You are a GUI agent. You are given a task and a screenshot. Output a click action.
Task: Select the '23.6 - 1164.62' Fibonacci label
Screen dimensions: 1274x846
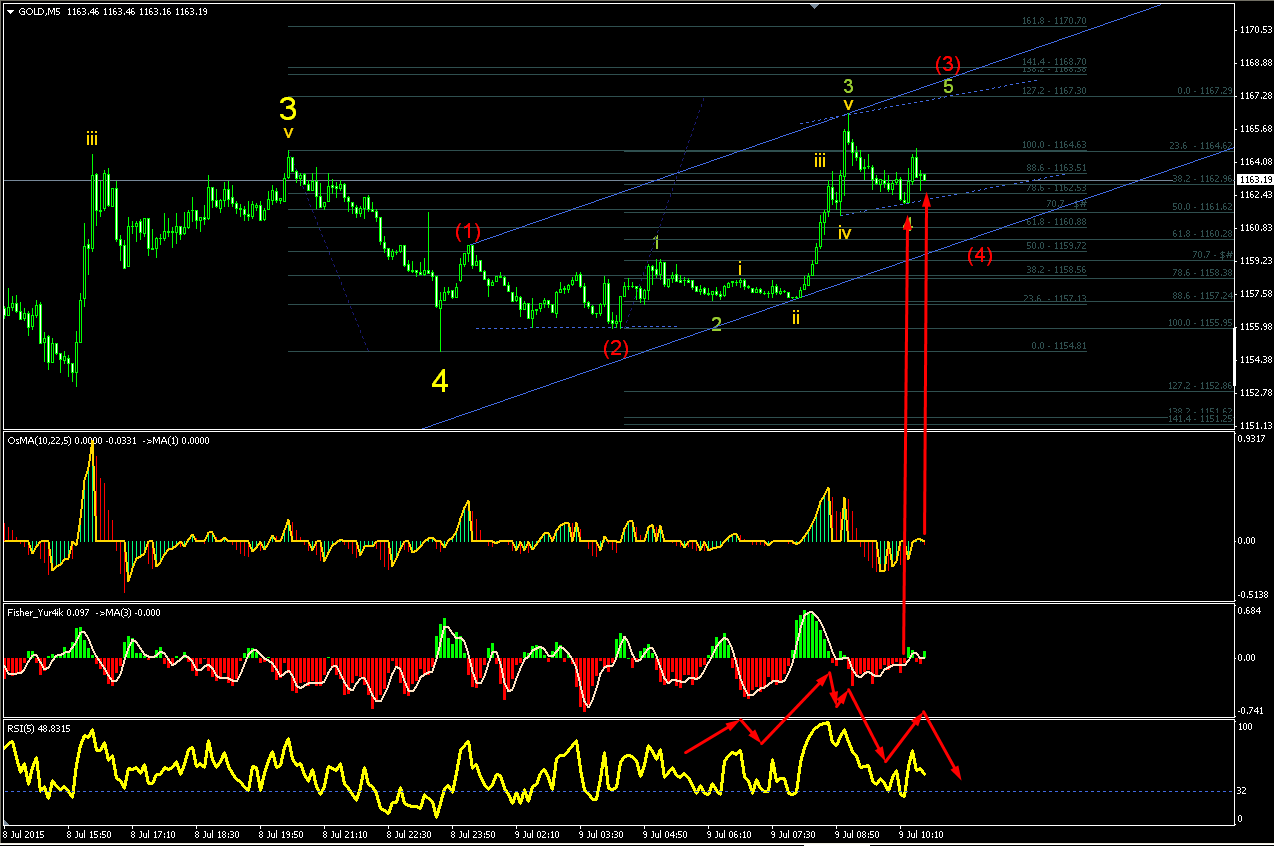point(1201,146)
